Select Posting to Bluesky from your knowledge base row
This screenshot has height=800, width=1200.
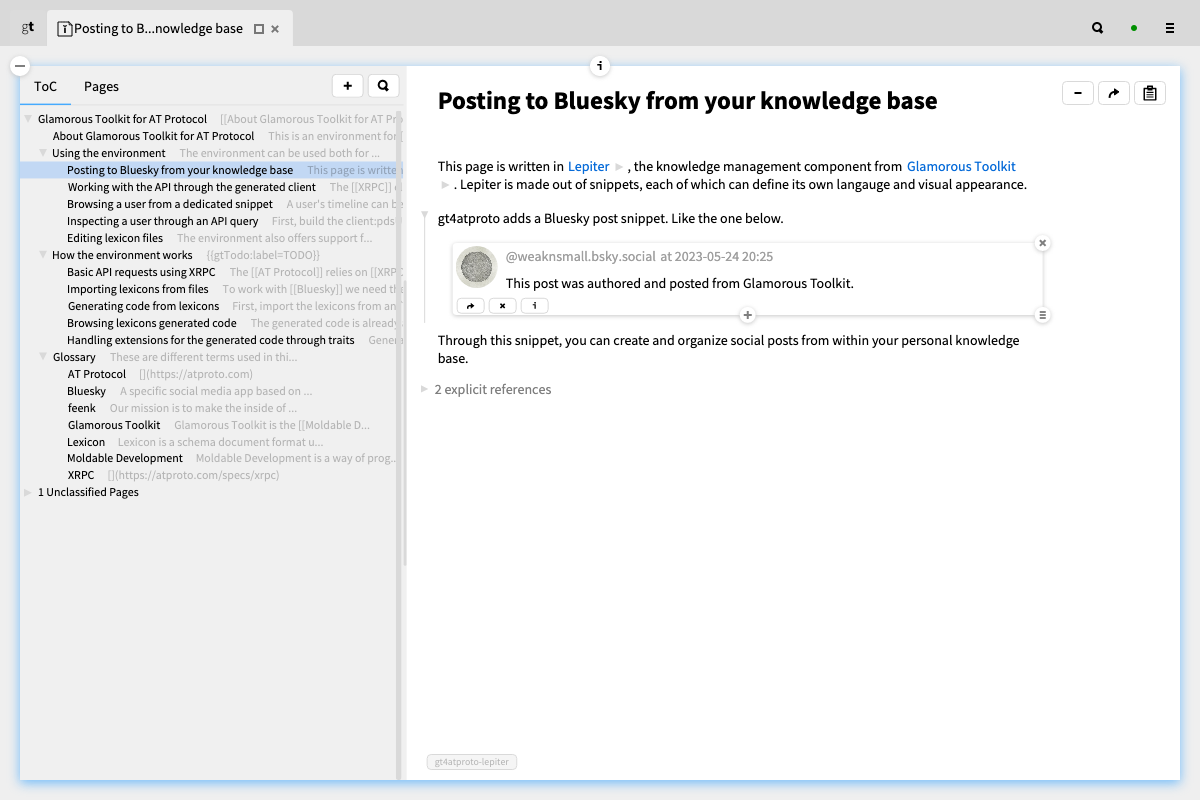[x=209, y=170]
